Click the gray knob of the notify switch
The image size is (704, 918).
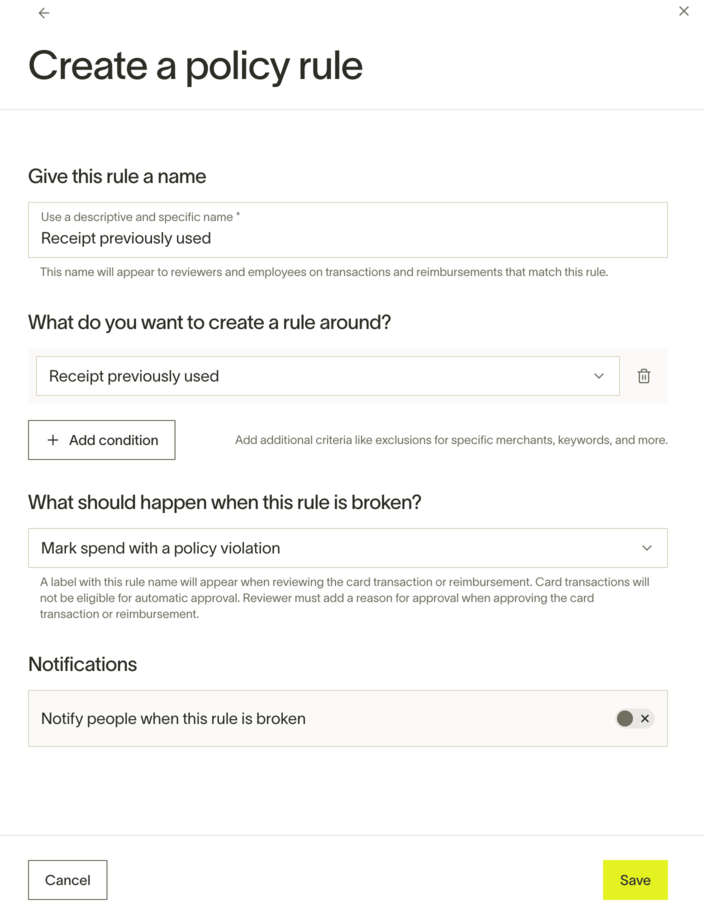[625, 718]
